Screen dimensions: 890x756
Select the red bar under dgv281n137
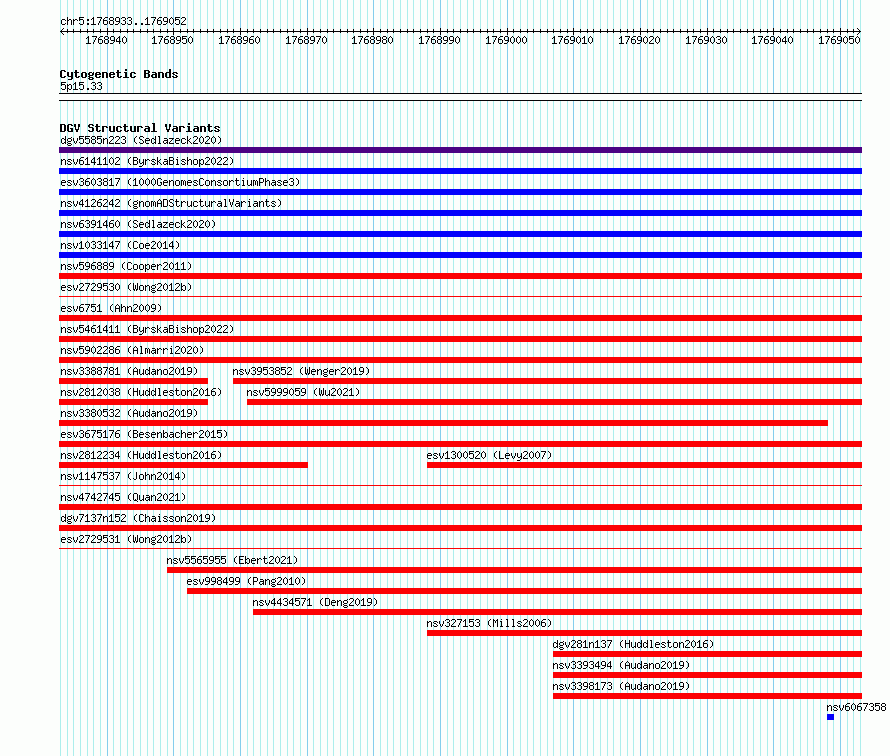tap(707, 654)
